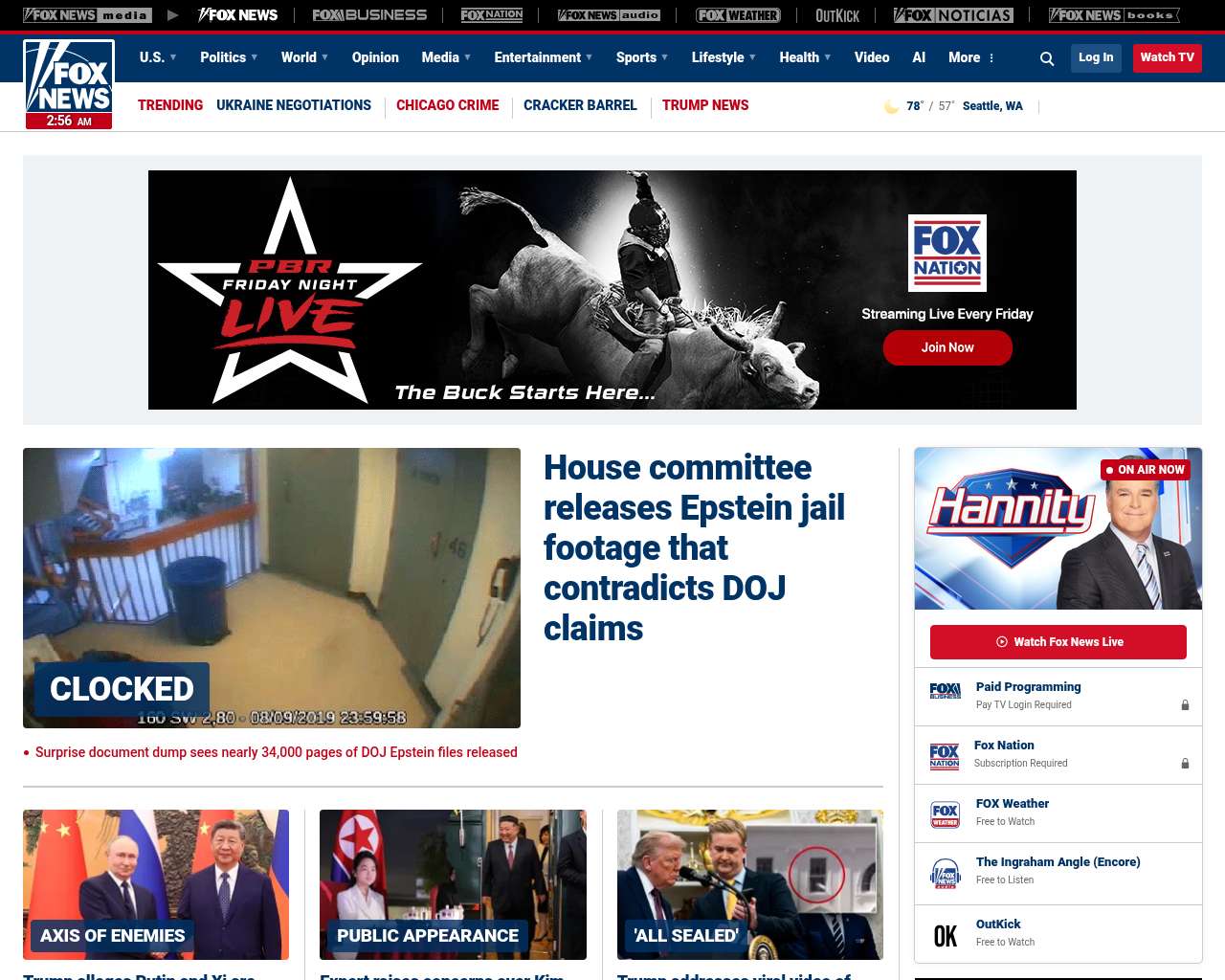Open Fox Weather network logo

click(x=738, y=15)
